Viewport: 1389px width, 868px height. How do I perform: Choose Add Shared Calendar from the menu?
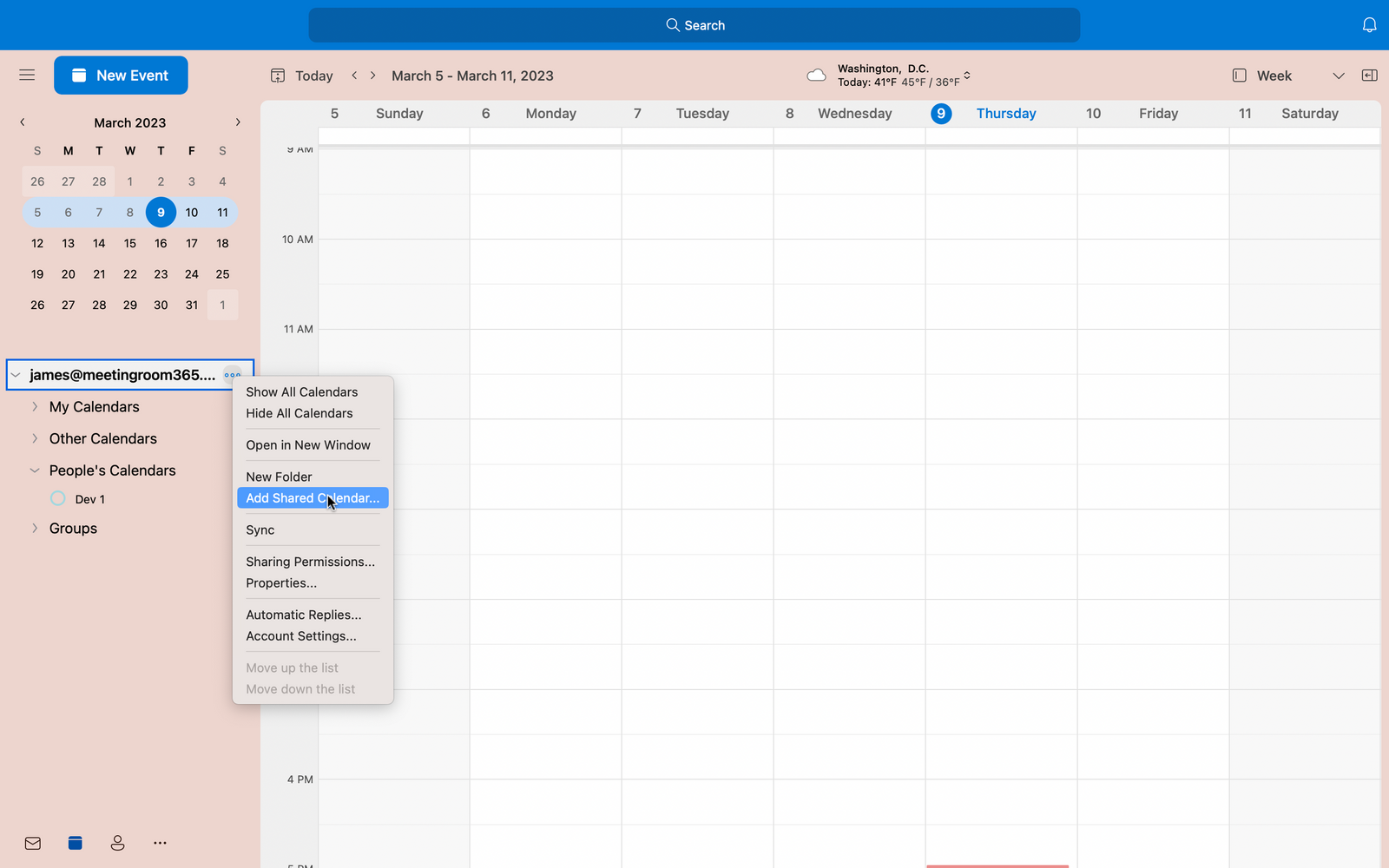[312, 497]
